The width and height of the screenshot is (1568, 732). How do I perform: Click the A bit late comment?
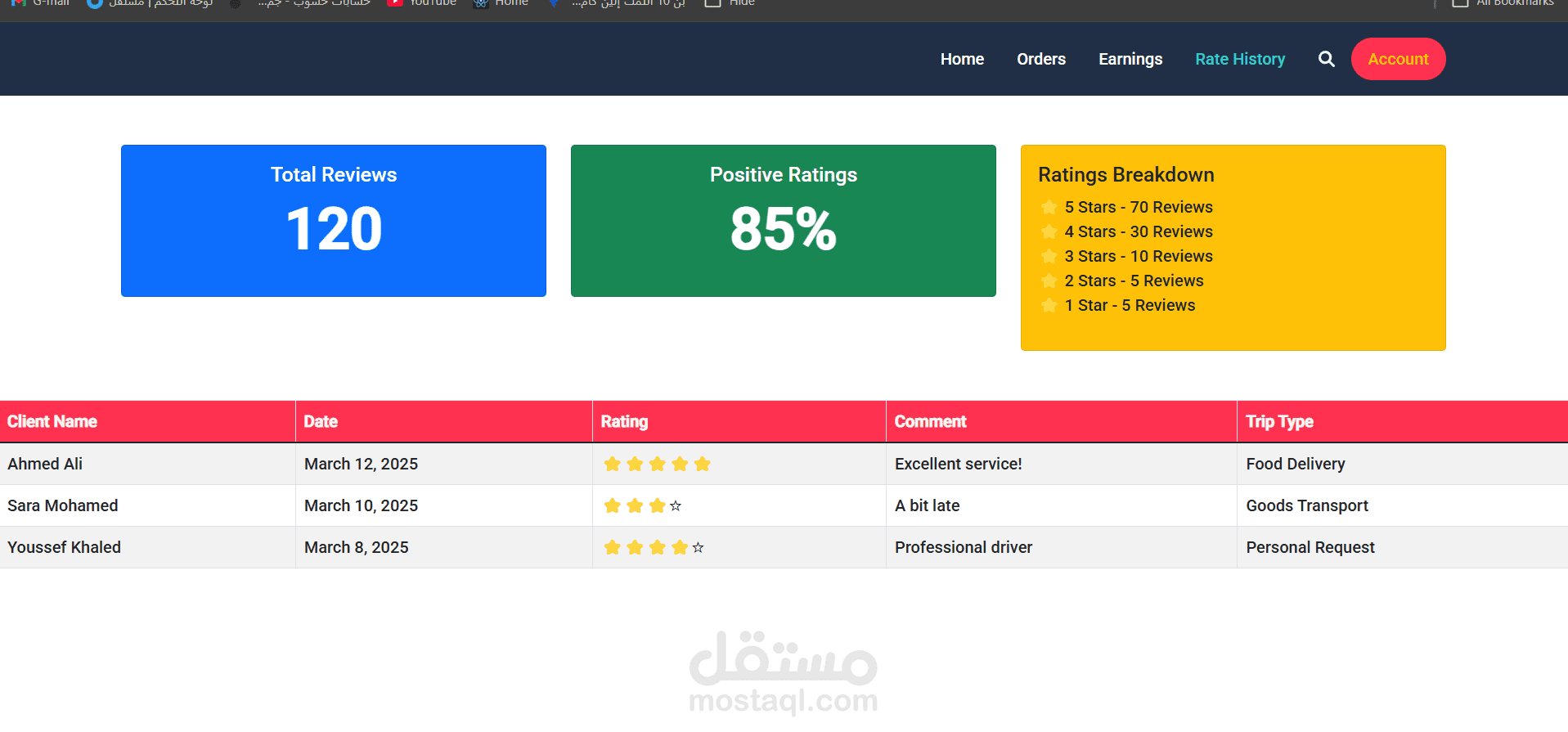927,505
